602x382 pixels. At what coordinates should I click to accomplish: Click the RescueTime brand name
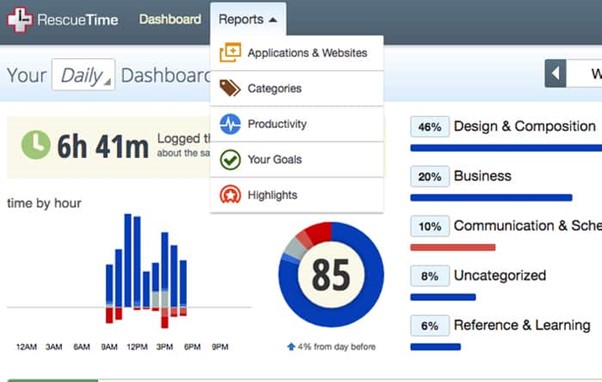click(78, 20)
